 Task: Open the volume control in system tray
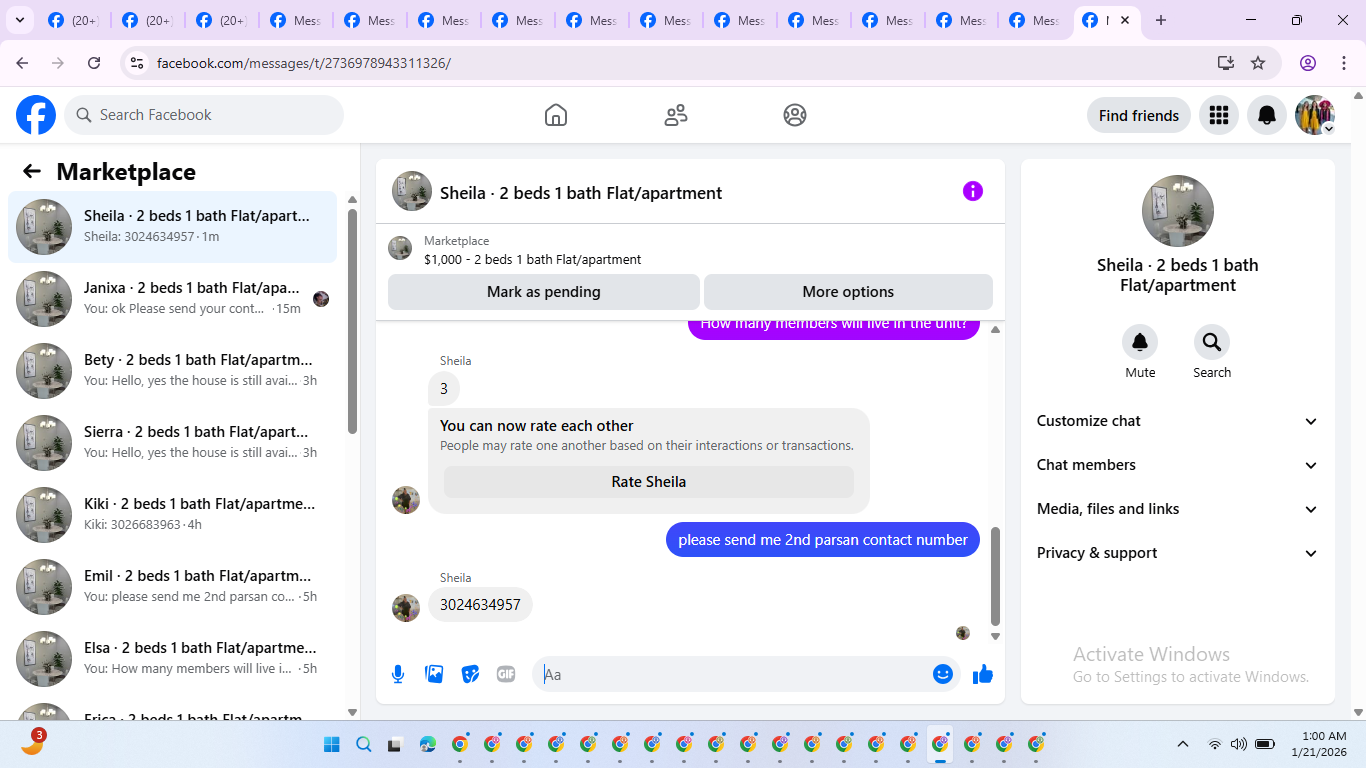tap(1239, 744)
